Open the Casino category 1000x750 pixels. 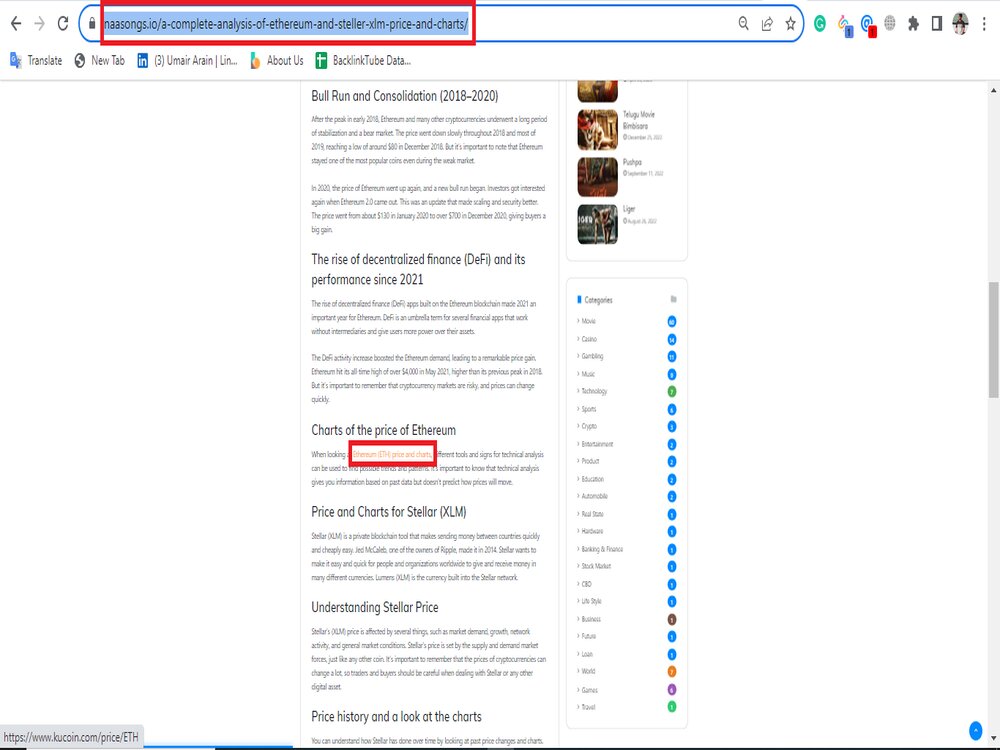point(589,339)
